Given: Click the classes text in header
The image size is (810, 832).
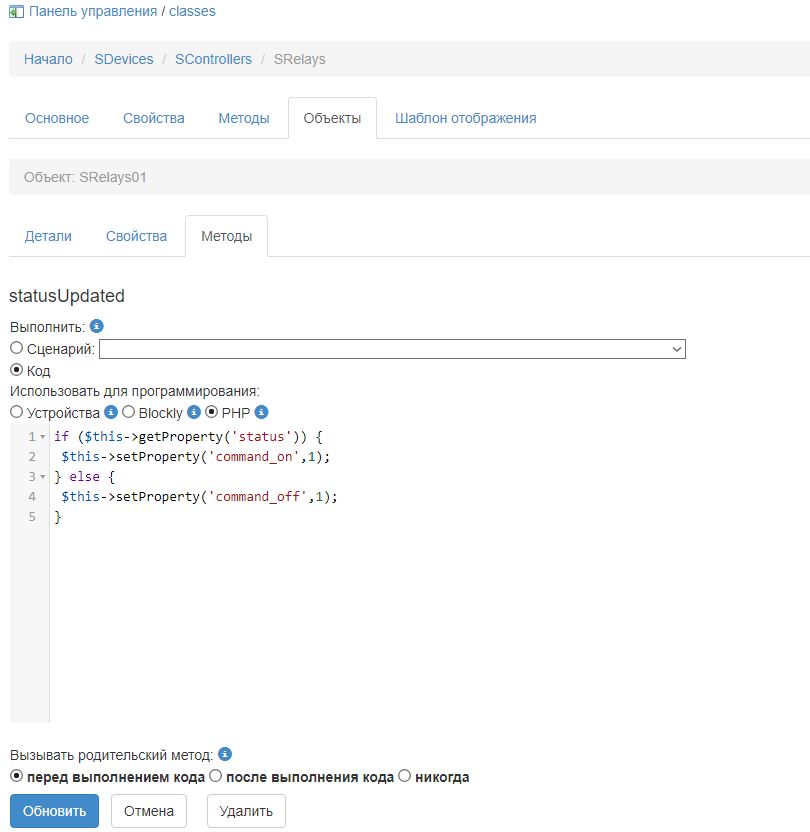Looking at the screenshot, I should [x=192, y=11].
